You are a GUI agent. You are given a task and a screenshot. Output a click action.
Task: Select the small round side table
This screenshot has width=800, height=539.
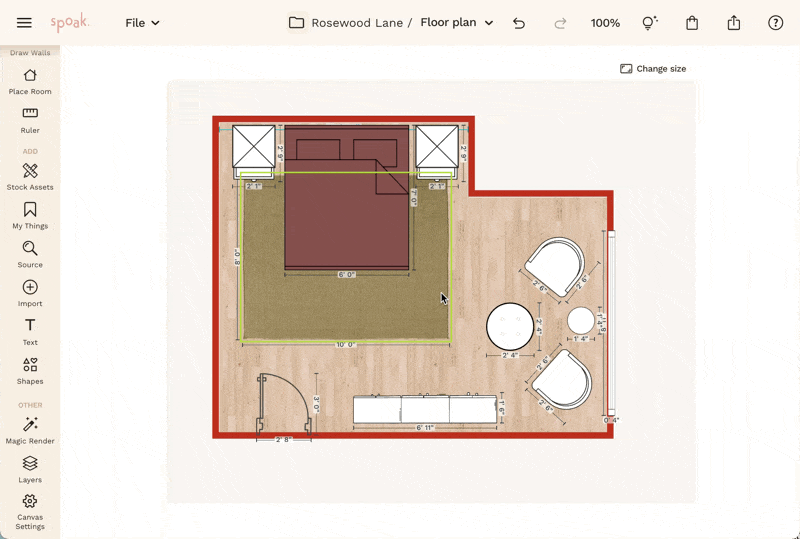coord(581,321)
